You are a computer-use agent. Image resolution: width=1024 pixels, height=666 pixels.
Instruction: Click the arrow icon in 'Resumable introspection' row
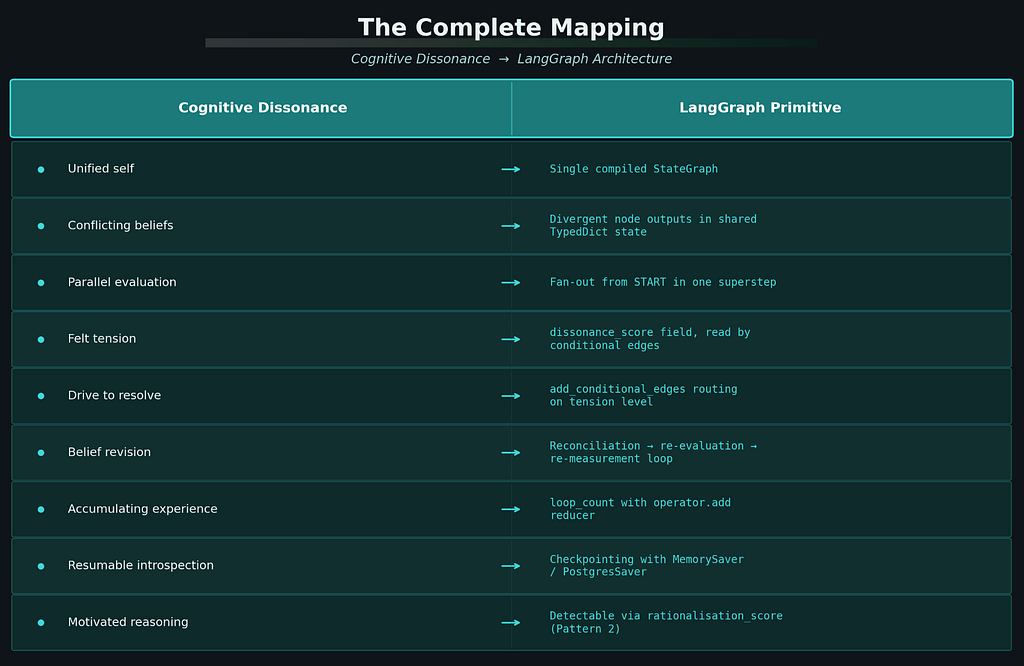(511, 566)
